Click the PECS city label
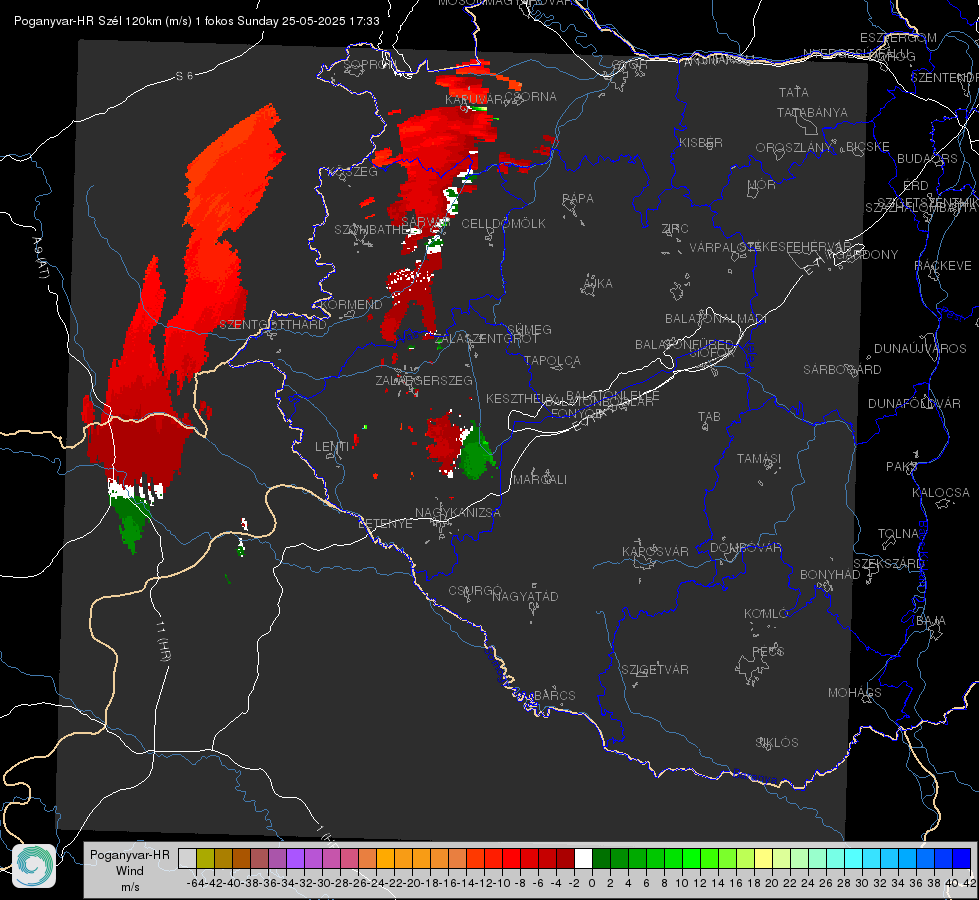Image resolution: width=979 pixels, height=900 pixels. [768, 651]
